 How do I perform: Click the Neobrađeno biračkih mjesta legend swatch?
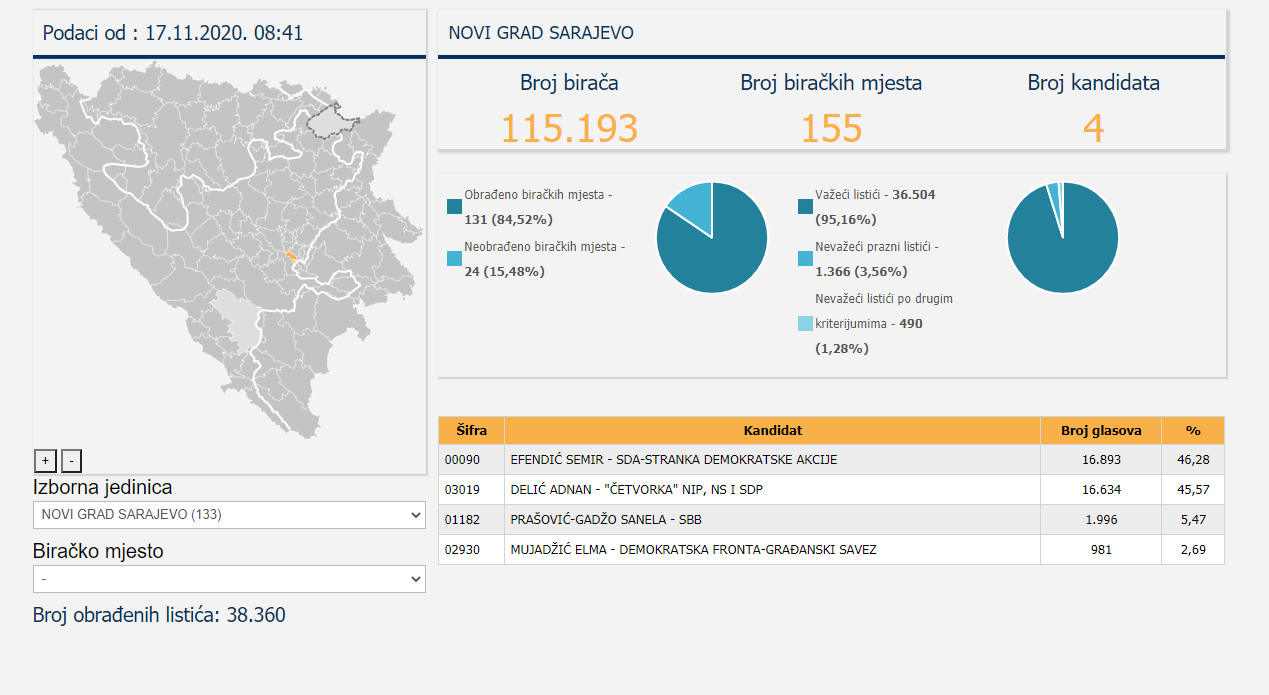click(455, 259)
